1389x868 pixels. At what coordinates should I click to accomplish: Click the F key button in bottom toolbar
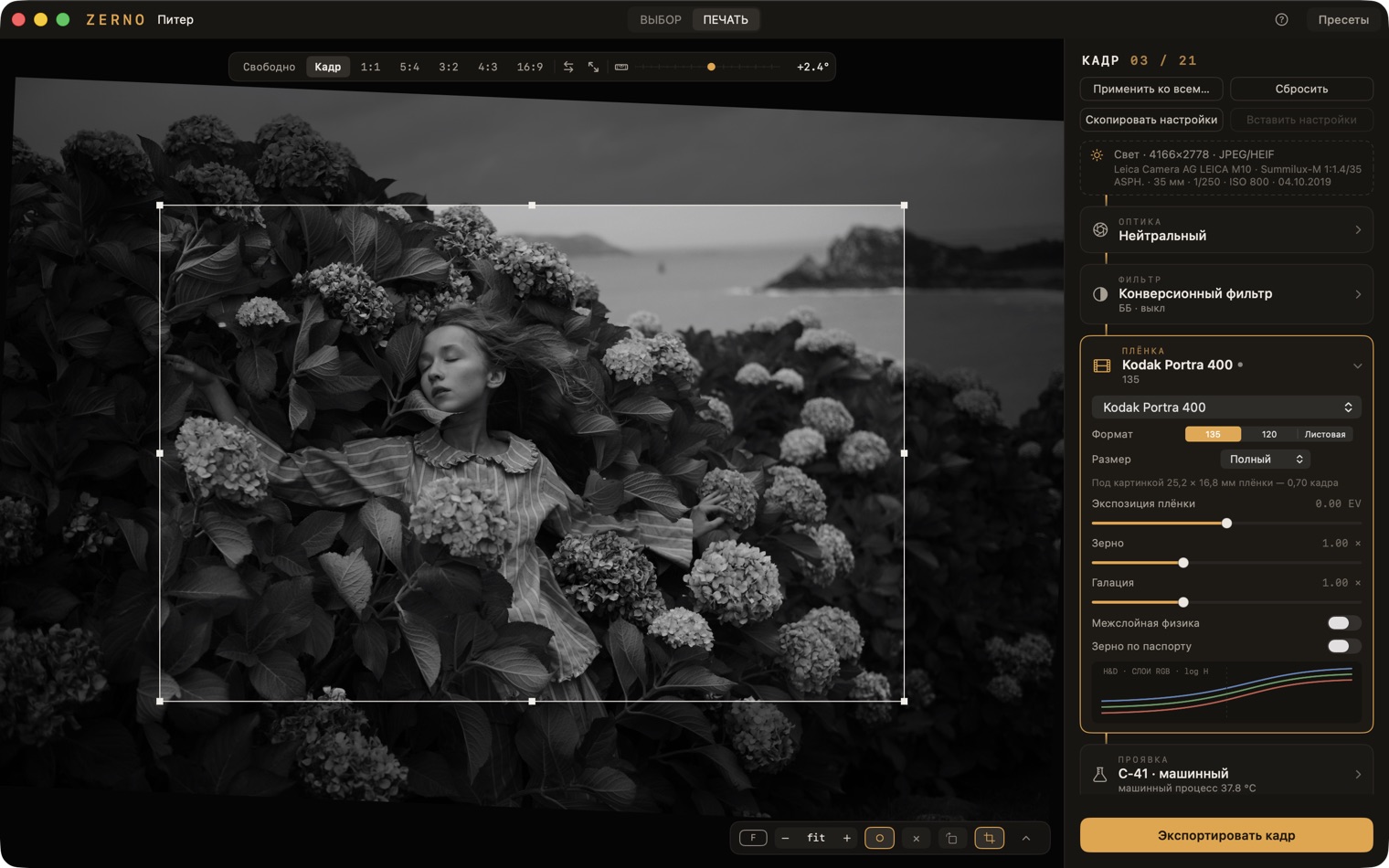click(753, 838)
